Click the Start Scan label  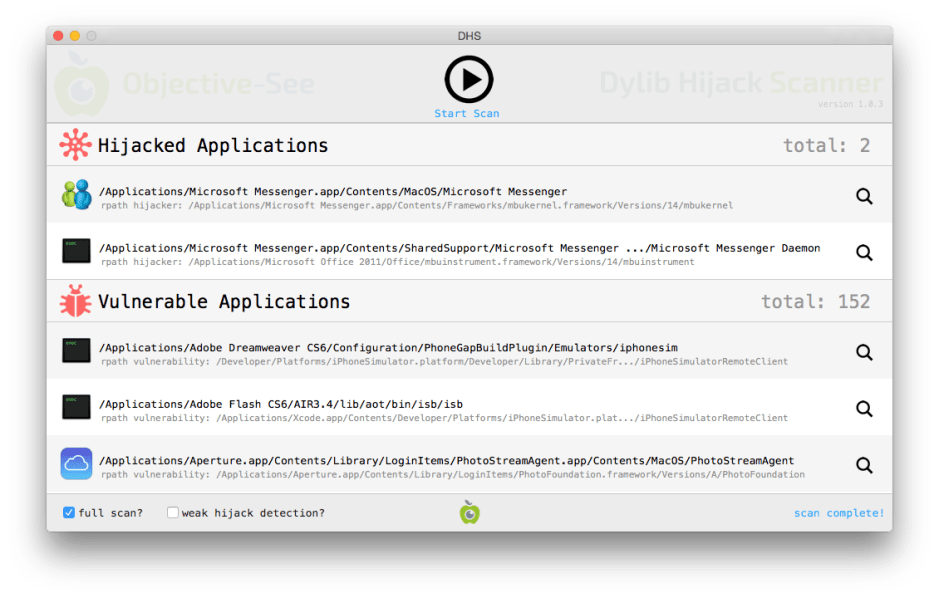pyautogui.click(x=467, y=113)
